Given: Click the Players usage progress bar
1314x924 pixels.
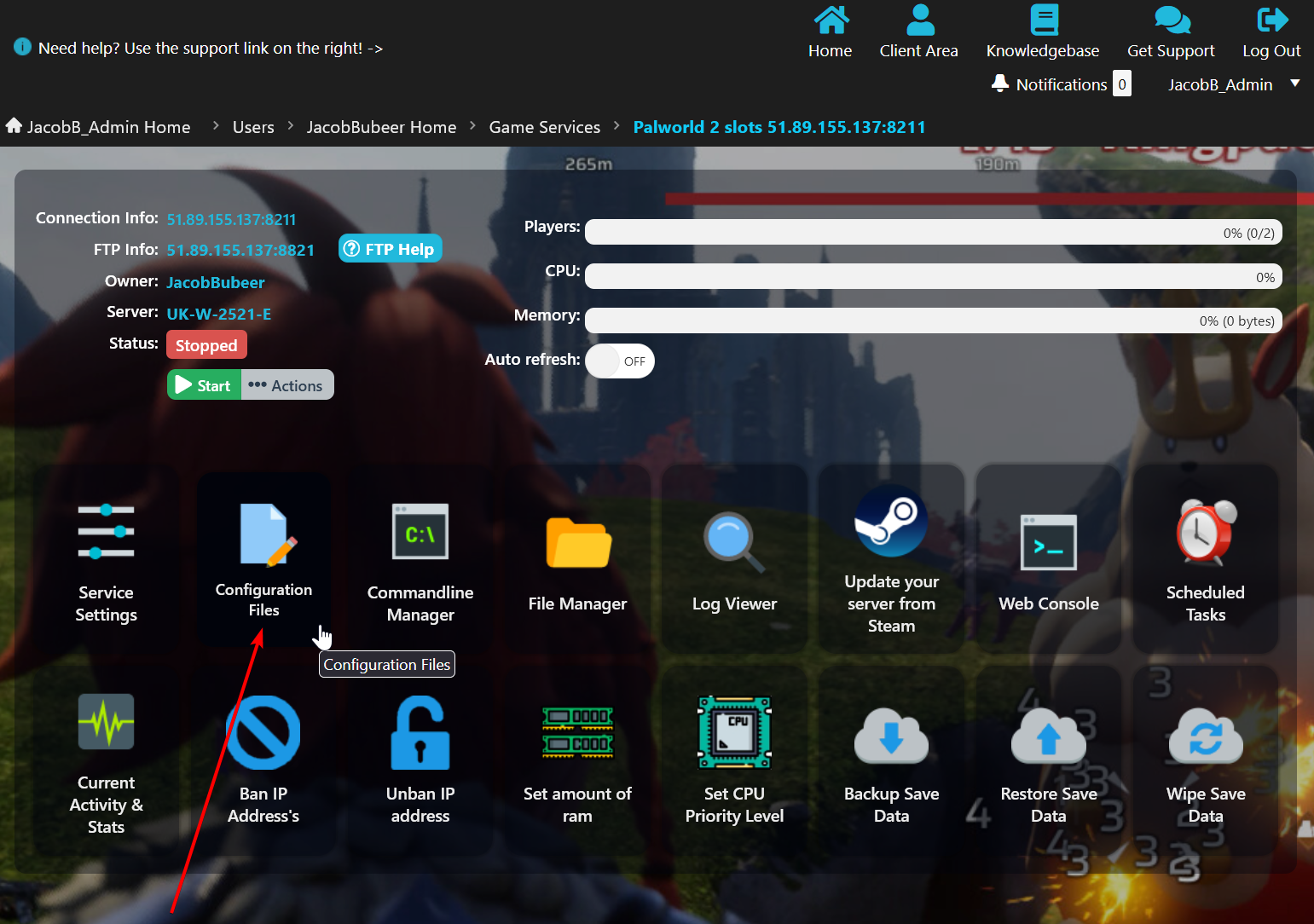Looking at the screenshot, I should [933, 233].
